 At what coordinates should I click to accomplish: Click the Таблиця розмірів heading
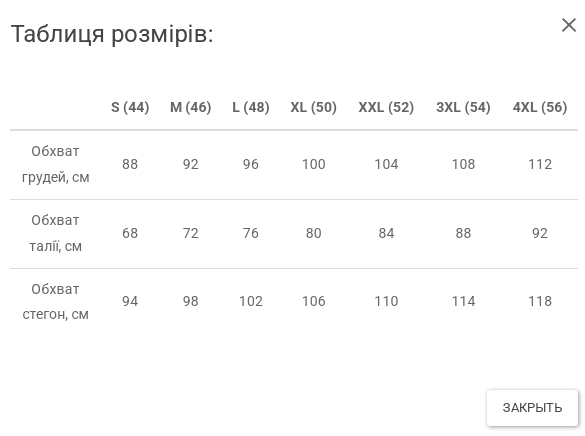(112, 34)
